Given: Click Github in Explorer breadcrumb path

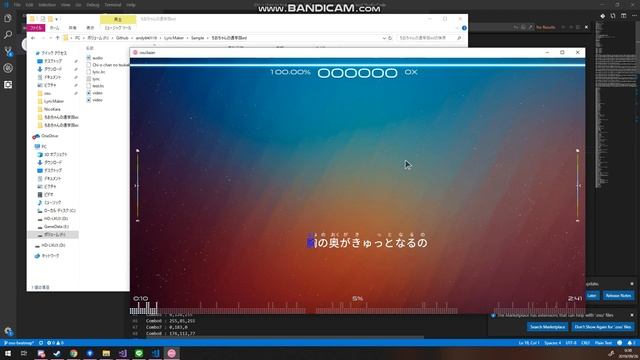Looking at the screenshot, I should tap(122, 38).
